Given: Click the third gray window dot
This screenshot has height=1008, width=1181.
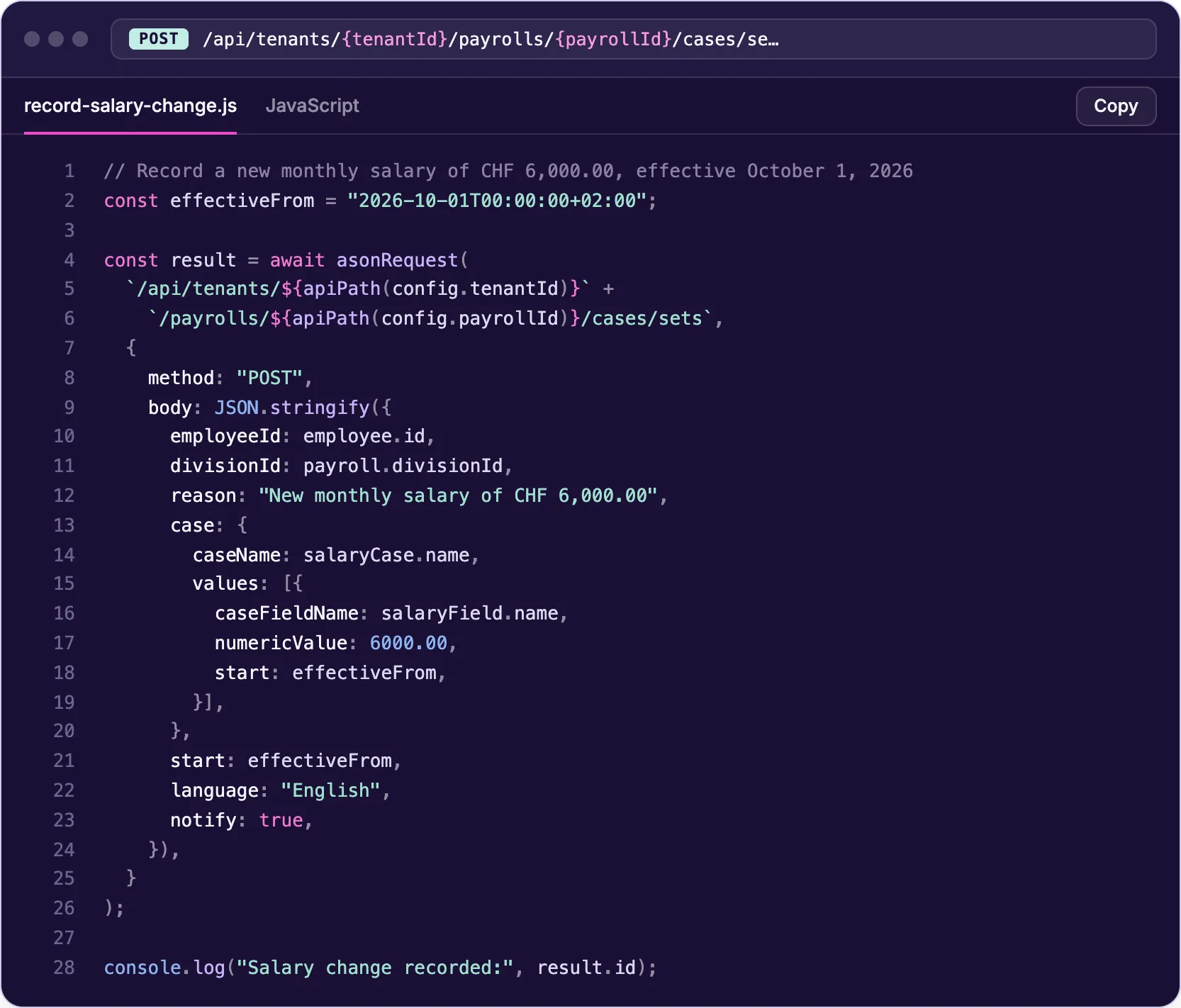Looking at the screenshot, I should click(80, 39).
